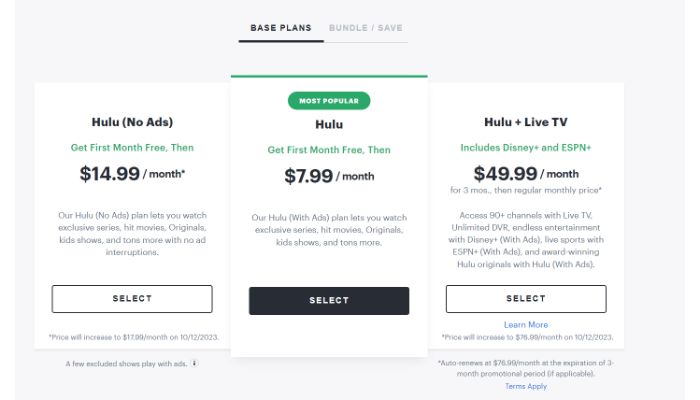Click the $7.99 / month price
700x400 pixels.
329,176
